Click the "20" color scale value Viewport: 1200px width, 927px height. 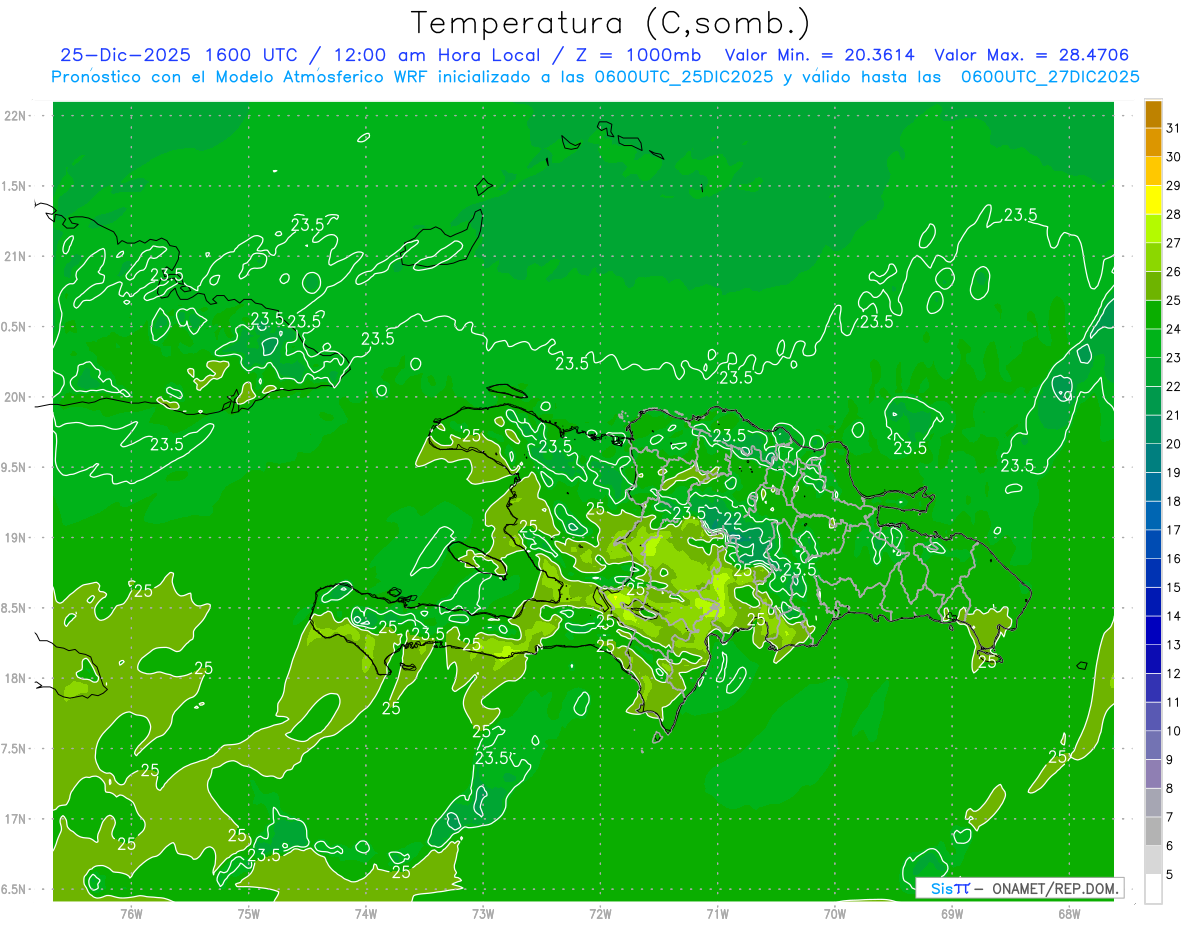coord(1174,444)
